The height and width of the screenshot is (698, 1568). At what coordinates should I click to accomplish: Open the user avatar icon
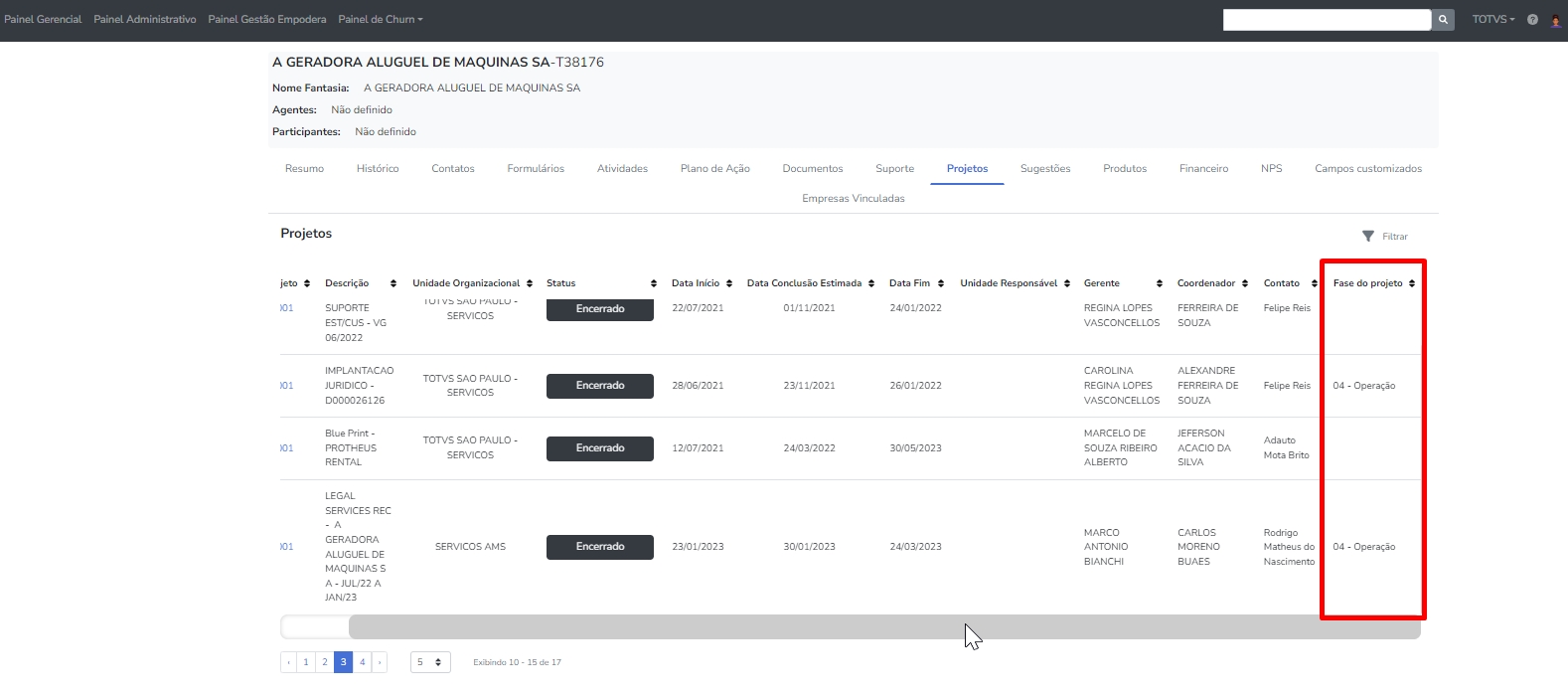1555,20
